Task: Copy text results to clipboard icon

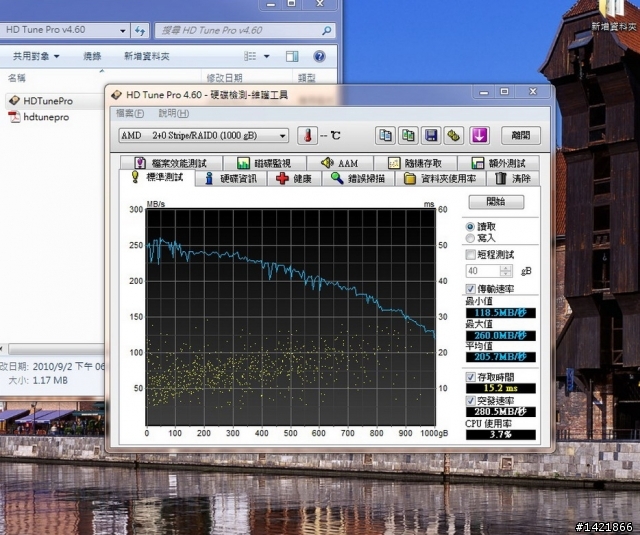Action: point(385,135)
